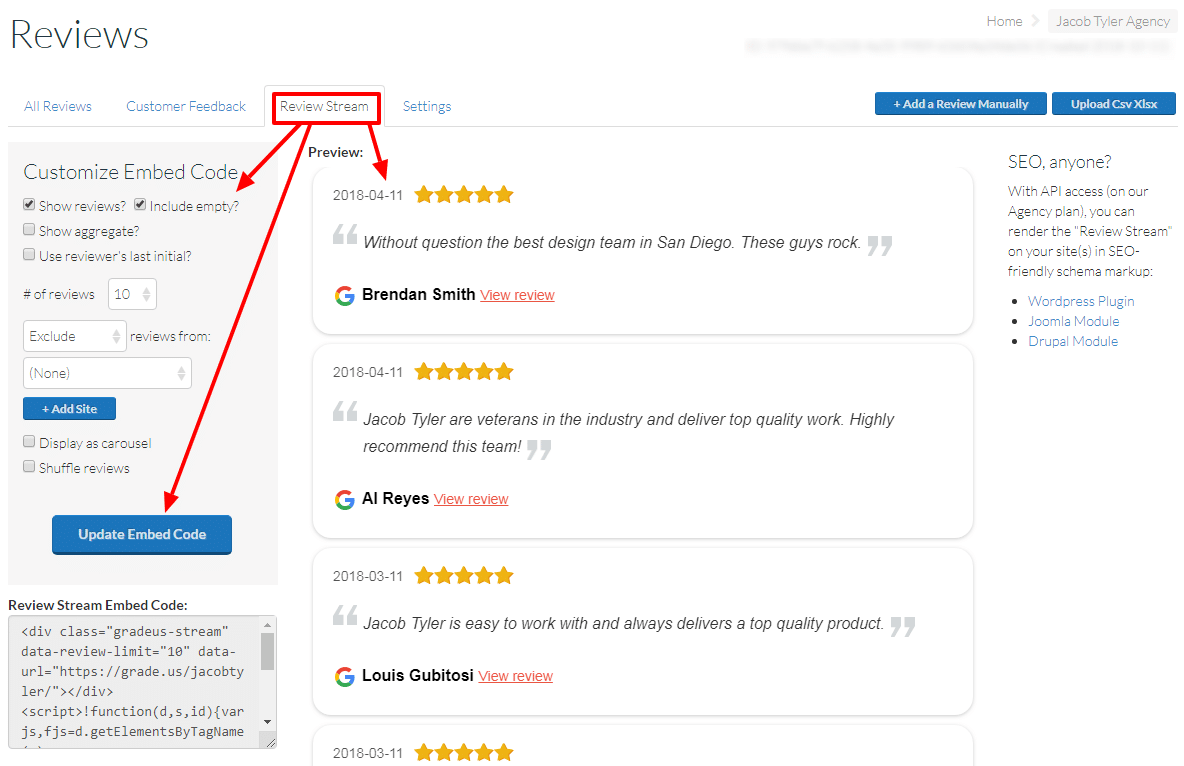Open the (None) site dropdown
This screenshot has width=1184, height=766.
pos(107,373)
